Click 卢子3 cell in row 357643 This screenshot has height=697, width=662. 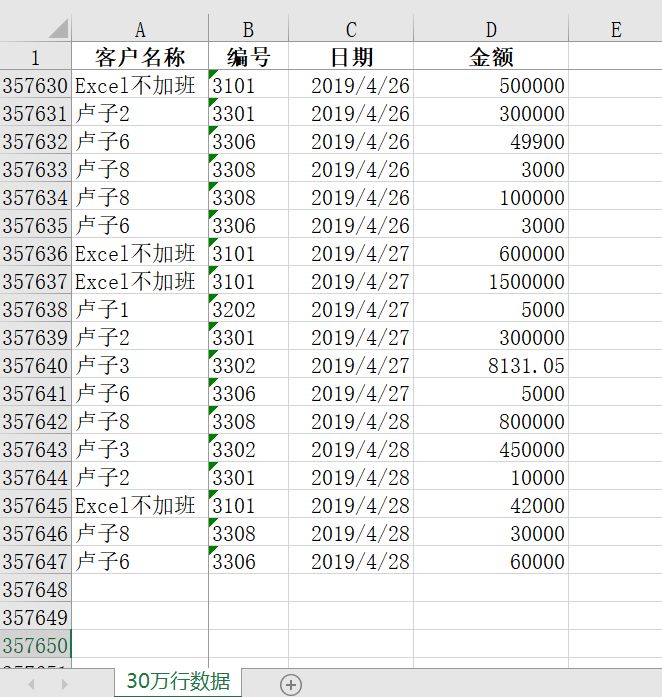click(140, 449)
